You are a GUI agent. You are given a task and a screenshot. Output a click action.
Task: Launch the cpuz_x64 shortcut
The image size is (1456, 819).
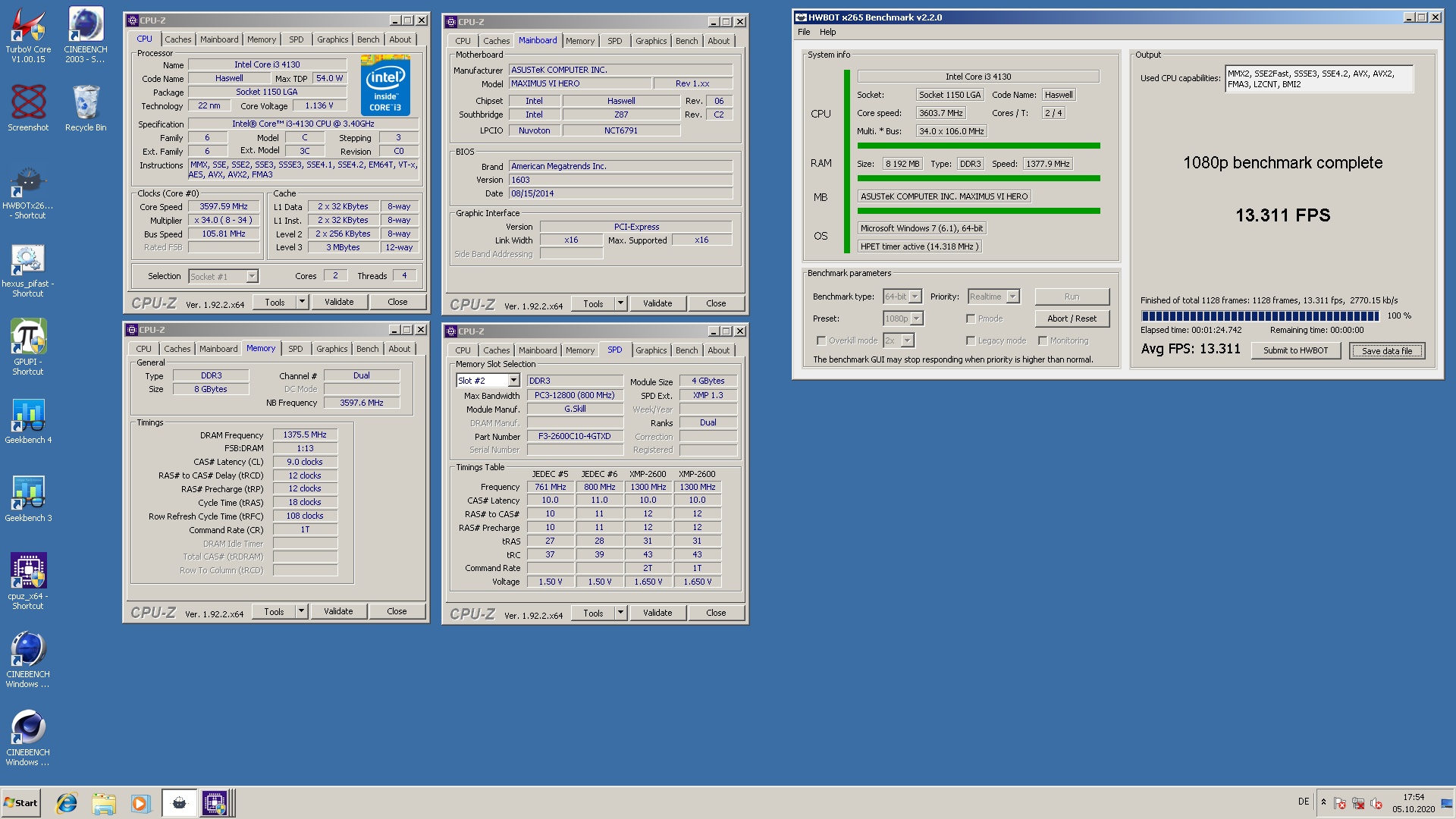click(x=28, y=581)
